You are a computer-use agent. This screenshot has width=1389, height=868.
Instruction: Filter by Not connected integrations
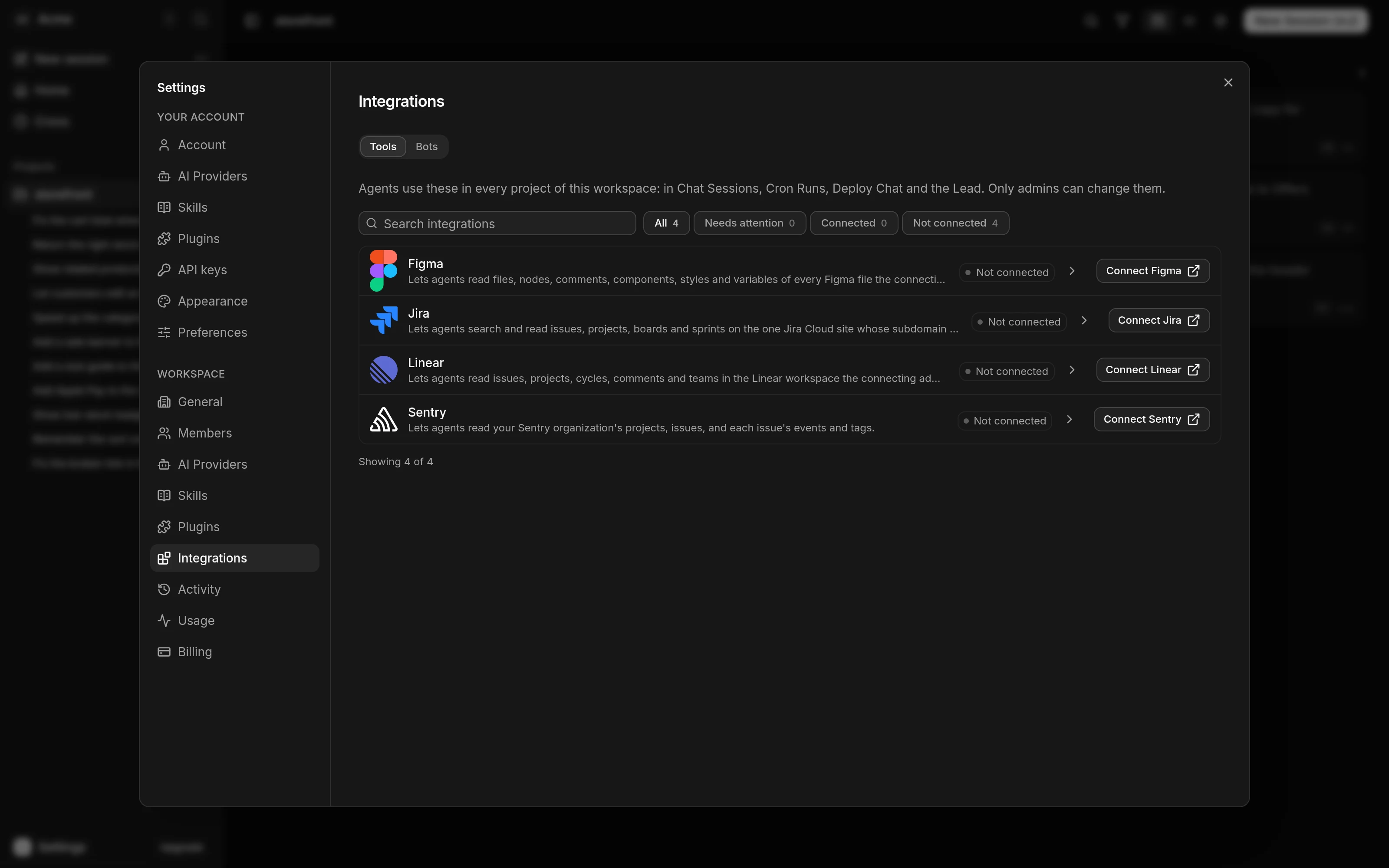click(x=955, y=224)
